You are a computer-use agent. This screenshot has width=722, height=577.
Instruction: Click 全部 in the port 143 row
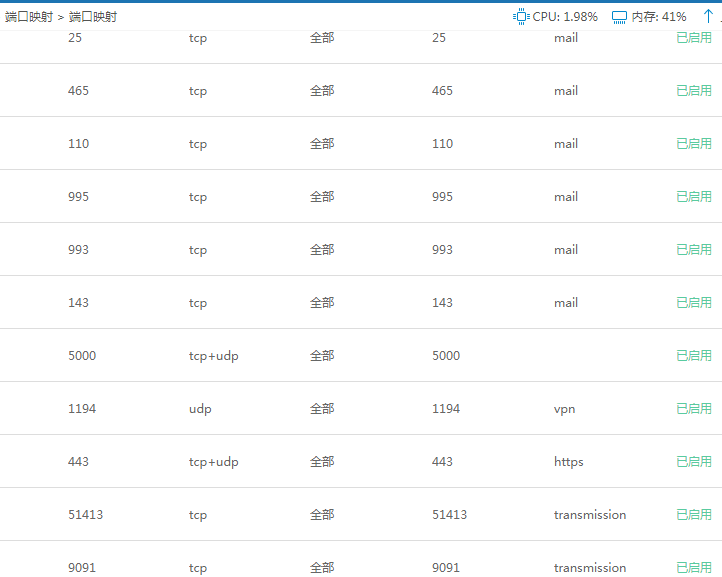click(x=322, y=303)
